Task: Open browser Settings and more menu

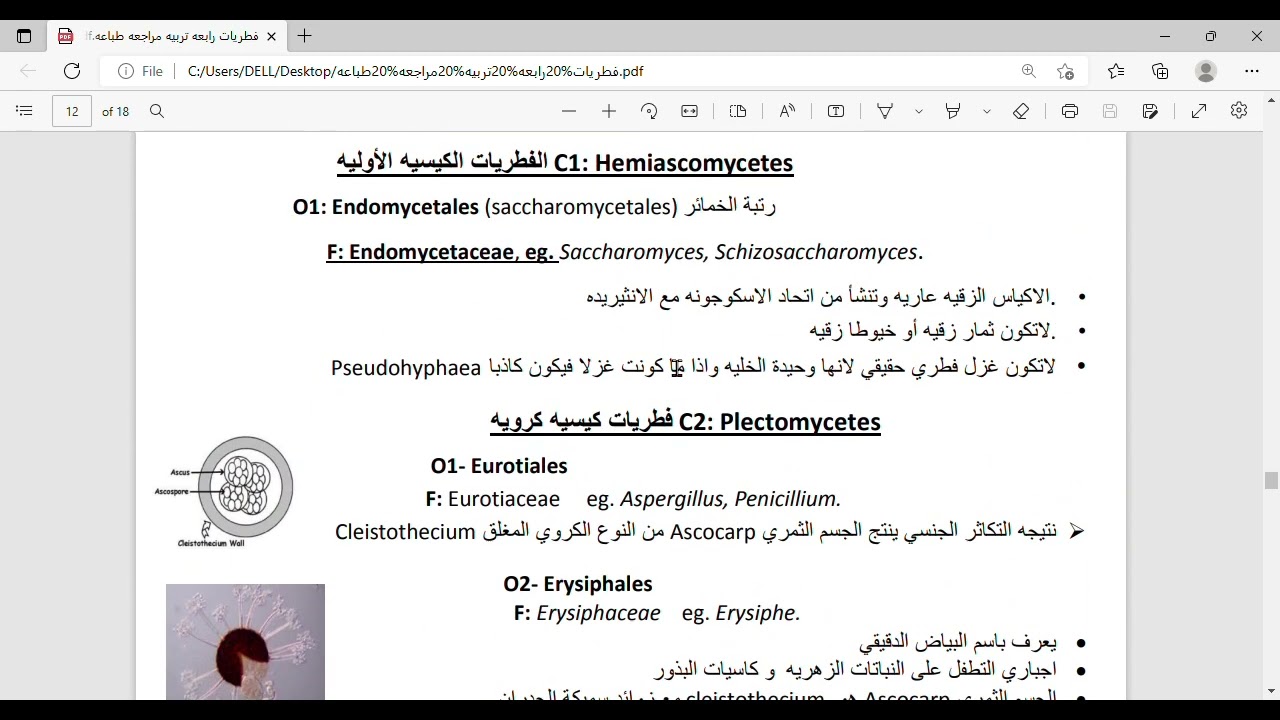Action: click(1252, 71)
